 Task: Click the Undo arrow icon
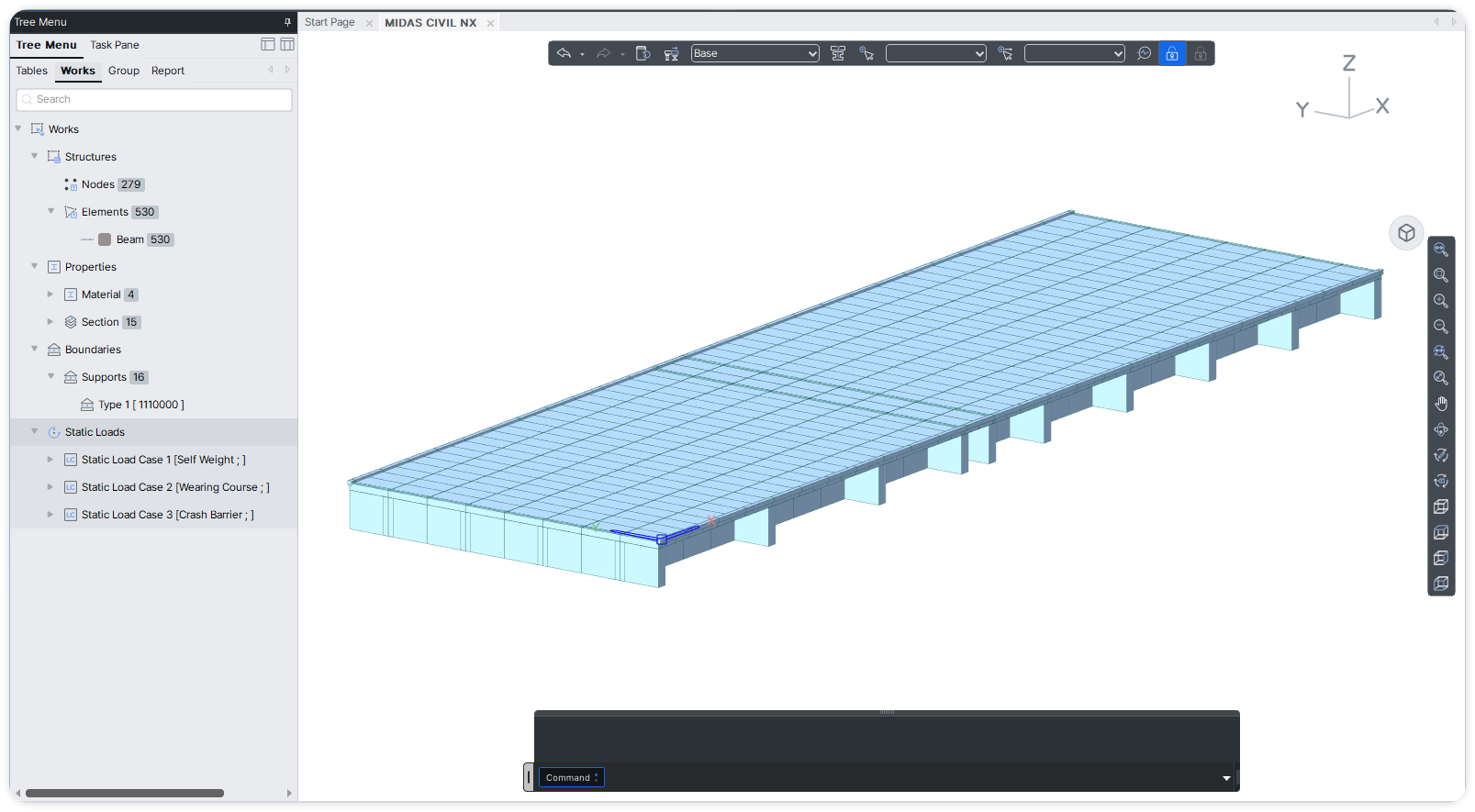[x=564, y=53]
